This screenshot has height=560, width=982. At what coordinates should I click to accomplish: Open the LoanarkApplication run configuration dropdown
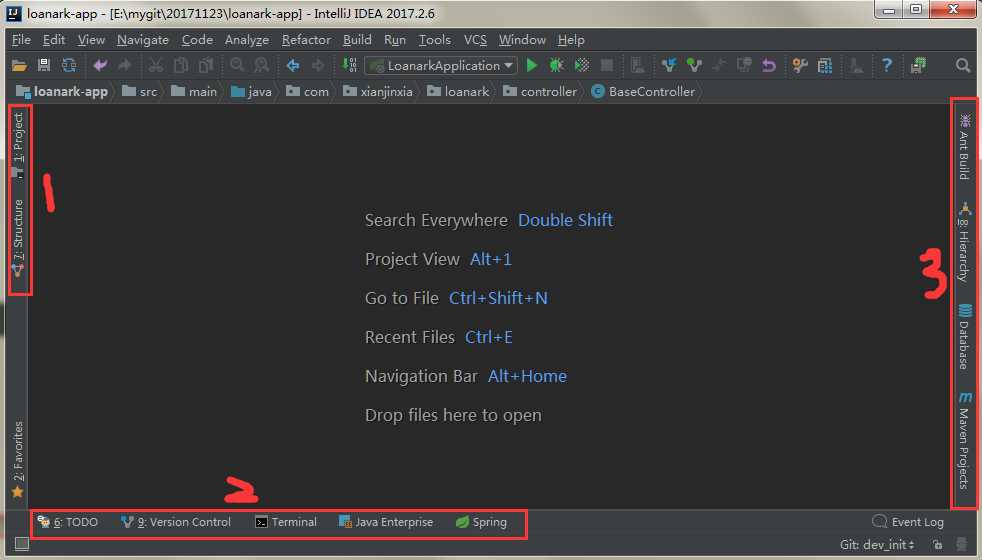pos(442,65)
